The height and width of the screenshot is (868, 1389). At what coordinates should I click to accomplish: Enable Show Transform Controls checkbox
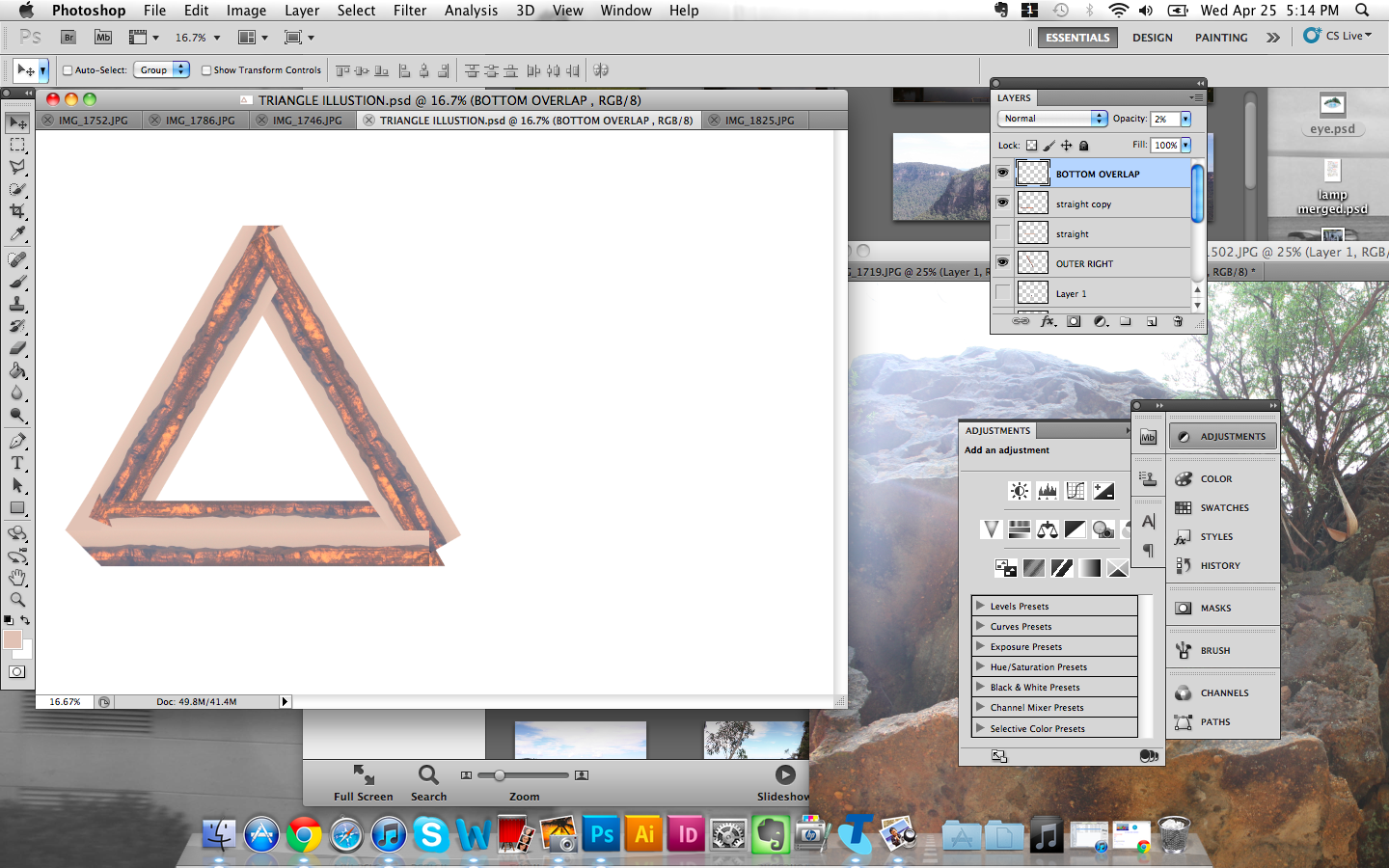pyautogui.click(x=206, y=70)
